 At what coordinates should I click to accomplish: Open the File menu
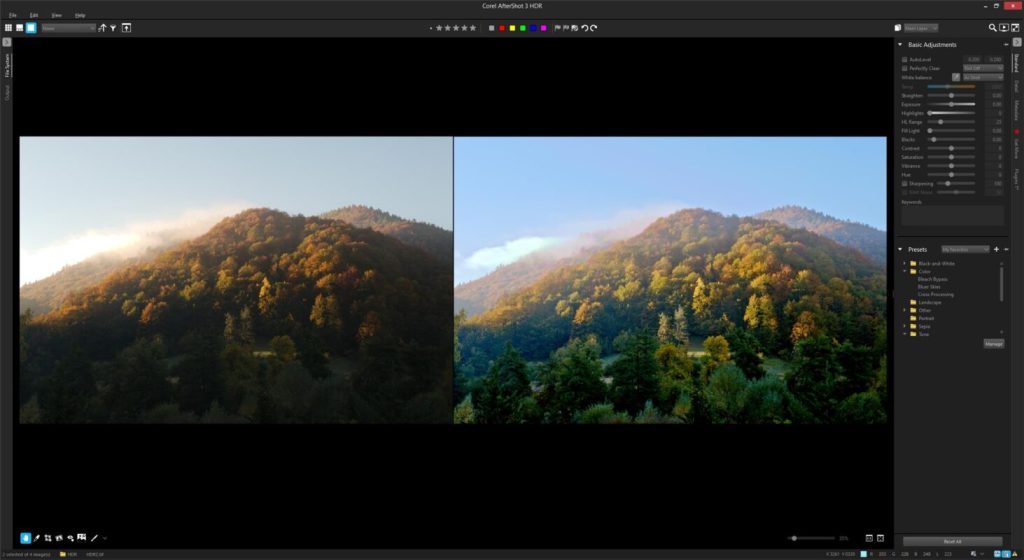coord(12,15)
